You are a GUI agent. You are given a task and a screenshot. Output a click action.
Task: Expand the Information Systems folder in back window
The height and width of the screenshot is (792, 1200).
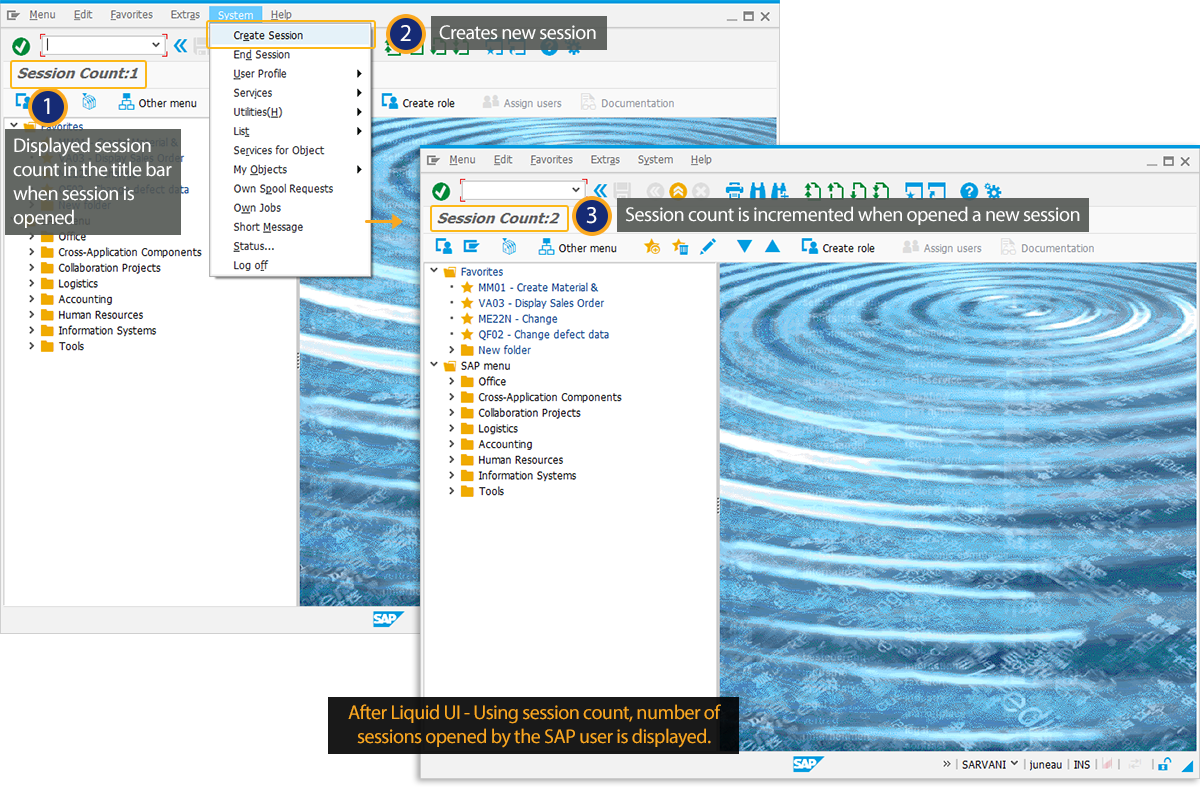click(x=31, y=330)
